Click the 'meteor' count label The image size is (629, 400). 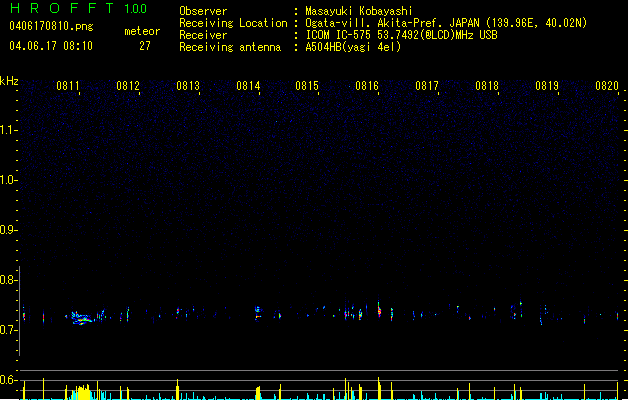pos(142,31)
